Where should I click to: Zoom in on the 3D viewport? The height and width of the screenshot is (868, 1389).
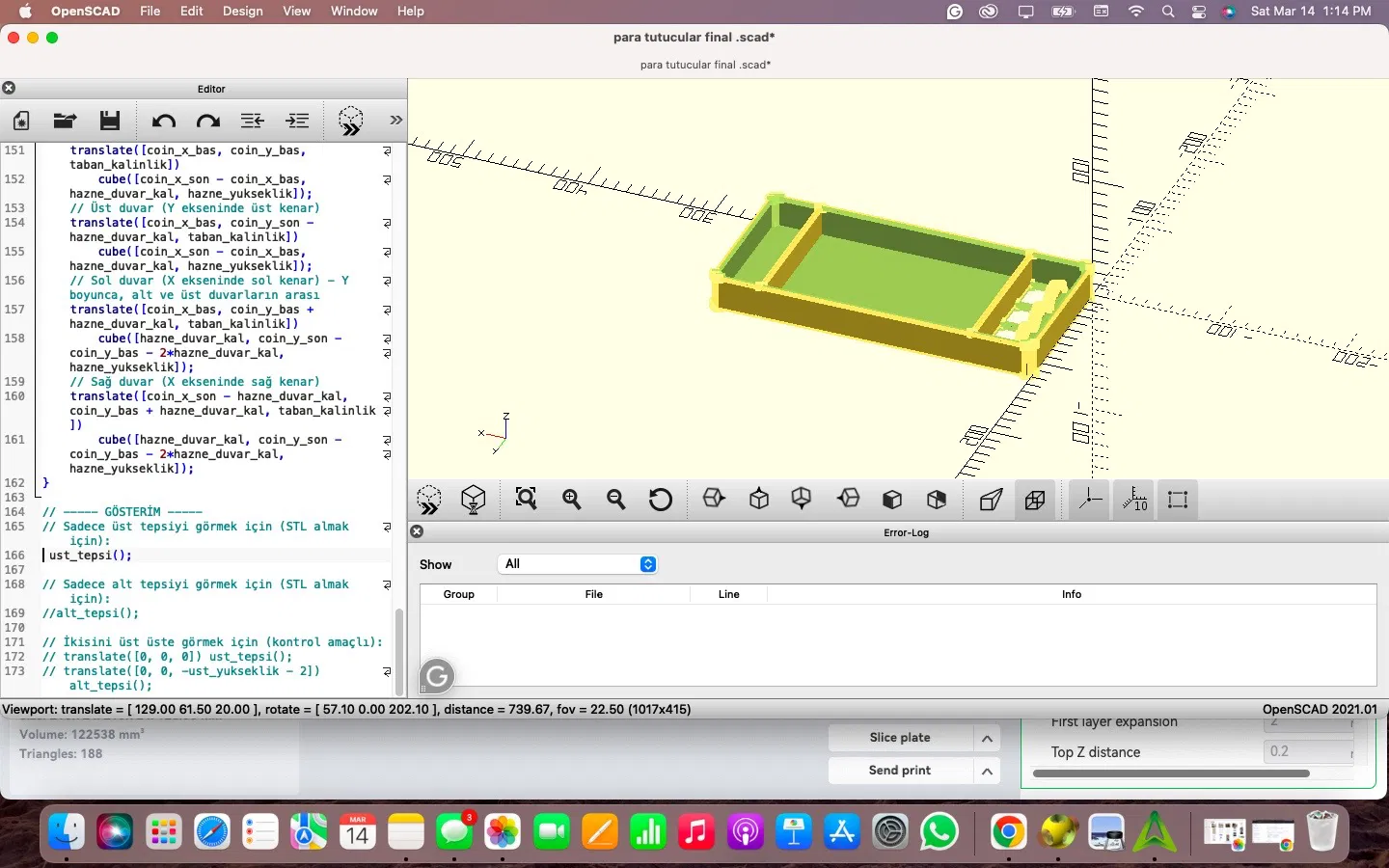pyautogui.click(x=572, y=500)
